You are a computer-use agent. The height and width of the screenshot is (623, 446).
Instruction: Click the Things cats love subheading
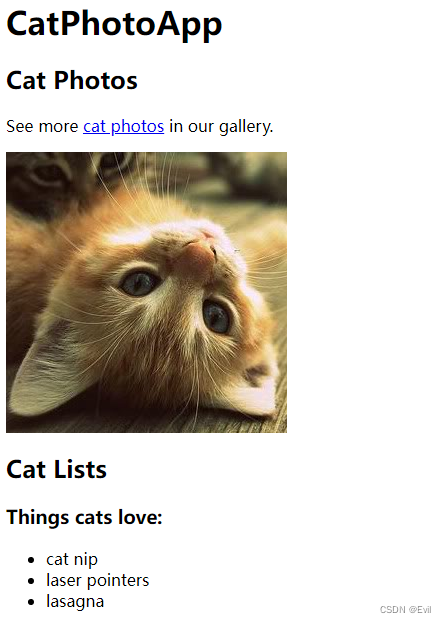[84, 517]
